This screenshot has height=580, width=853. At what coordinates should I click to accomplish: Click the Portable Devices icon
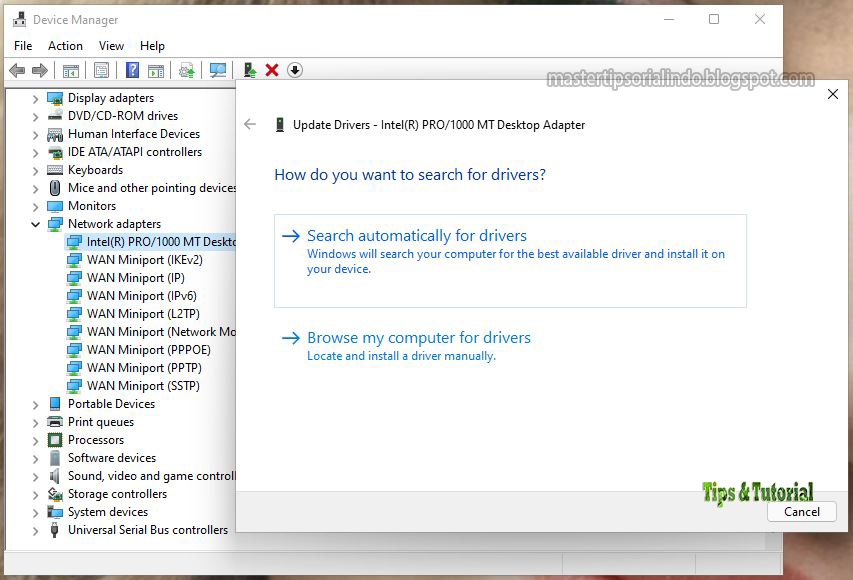(55, 404)
